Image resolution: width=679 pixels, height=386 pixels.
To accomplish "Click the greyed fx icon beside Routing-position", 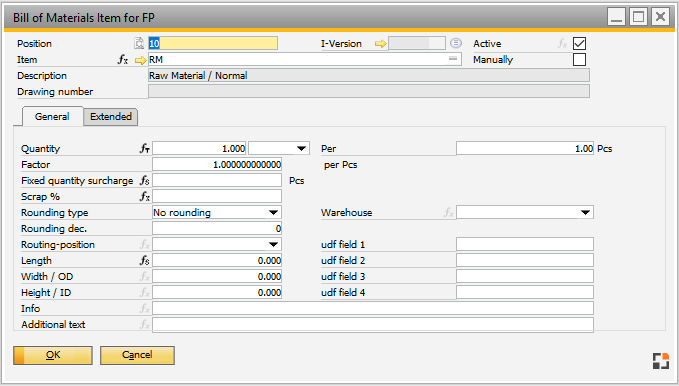I will tap(145, 245).
